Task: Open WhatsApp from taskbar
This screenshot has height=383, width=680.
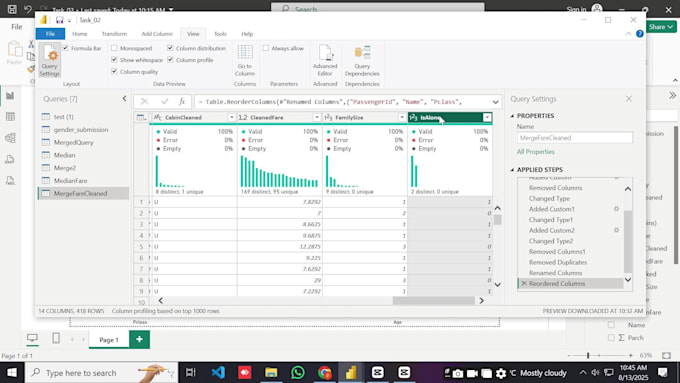Action: click(x=298, y=373)
